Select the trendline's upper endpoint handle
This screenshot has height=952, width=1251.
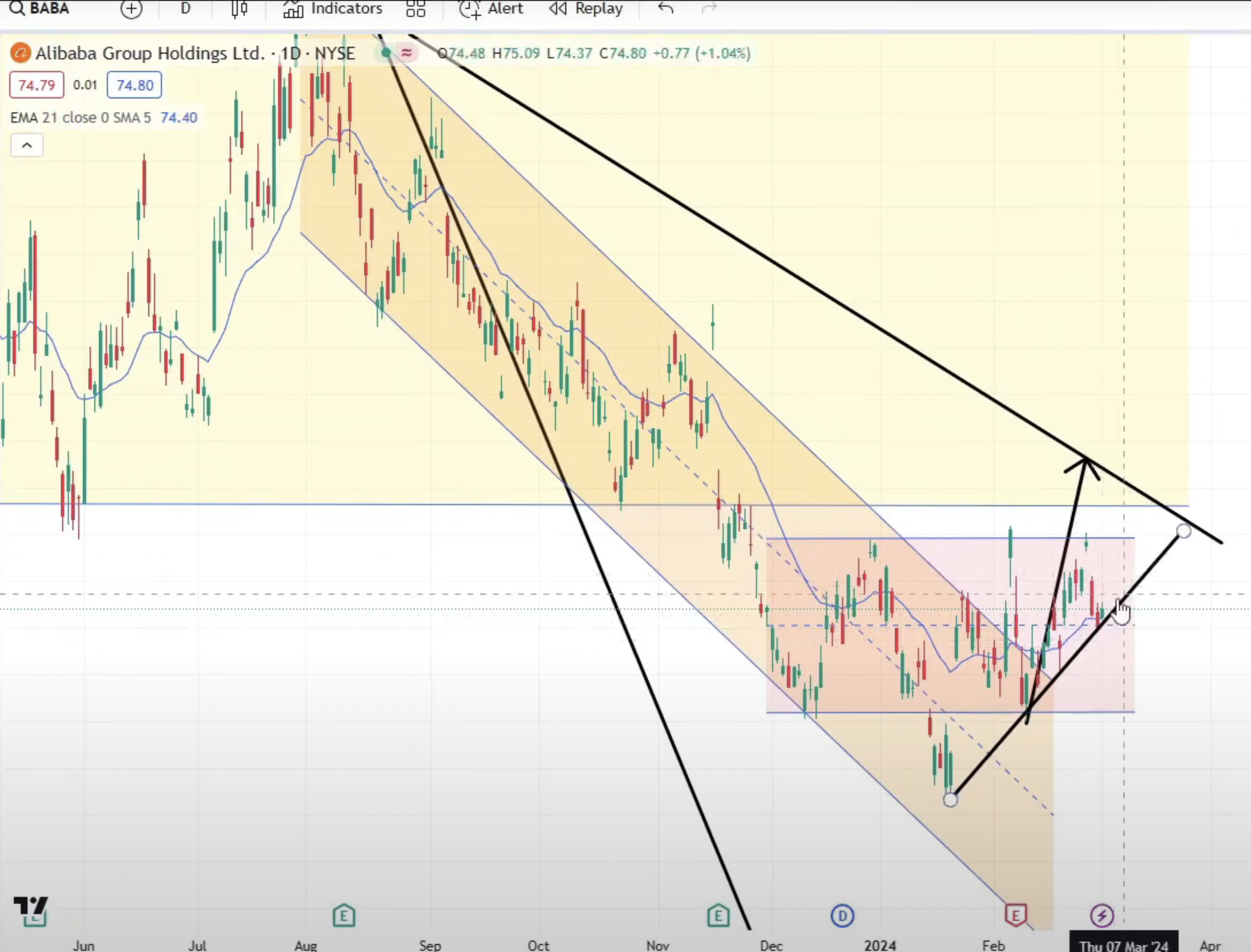(1183, 531)
